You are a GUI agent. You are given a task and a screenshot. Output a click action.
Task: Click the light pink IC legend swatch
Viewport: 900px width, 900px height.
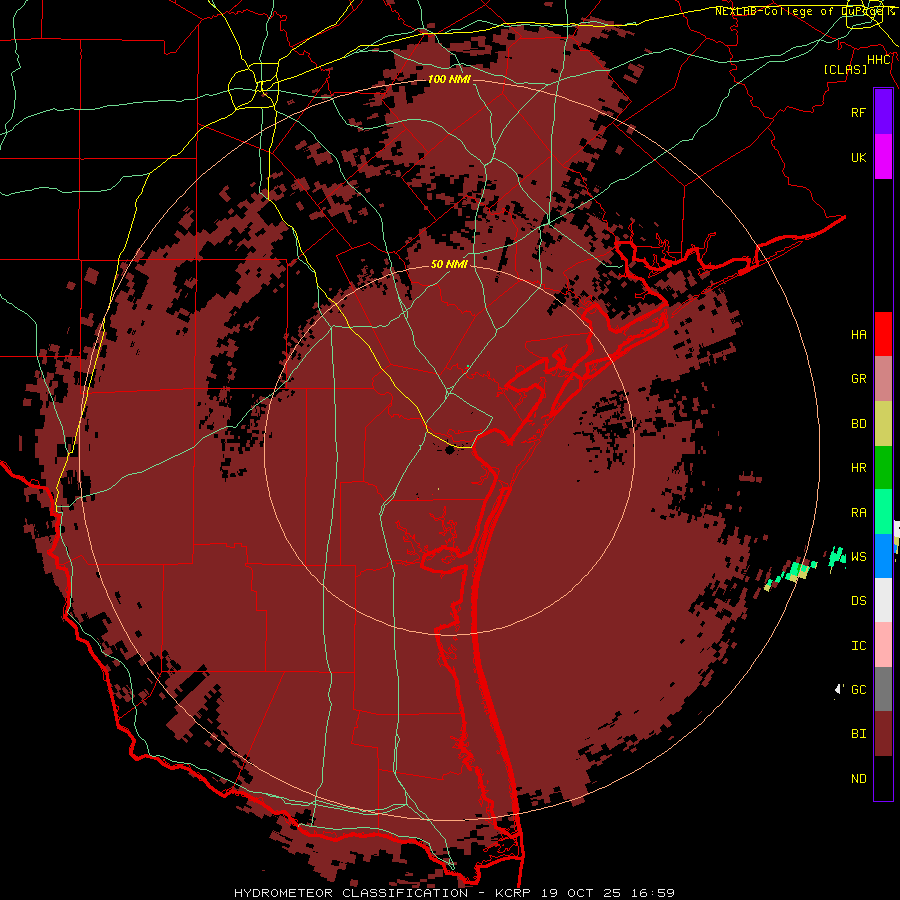point(883,645)
